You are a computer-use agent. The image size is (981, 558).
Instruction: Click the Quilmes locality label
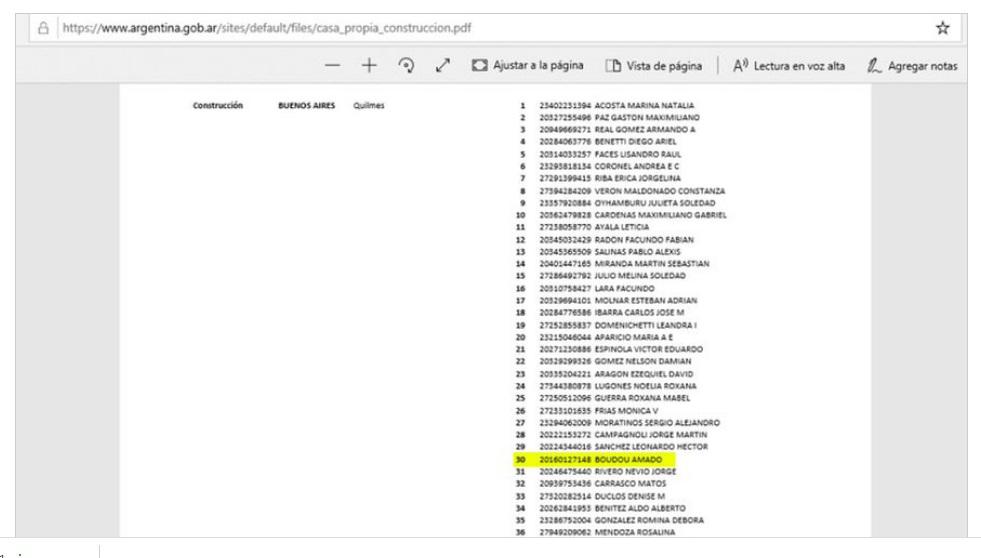pyautogui.click(x=369, y=106)
